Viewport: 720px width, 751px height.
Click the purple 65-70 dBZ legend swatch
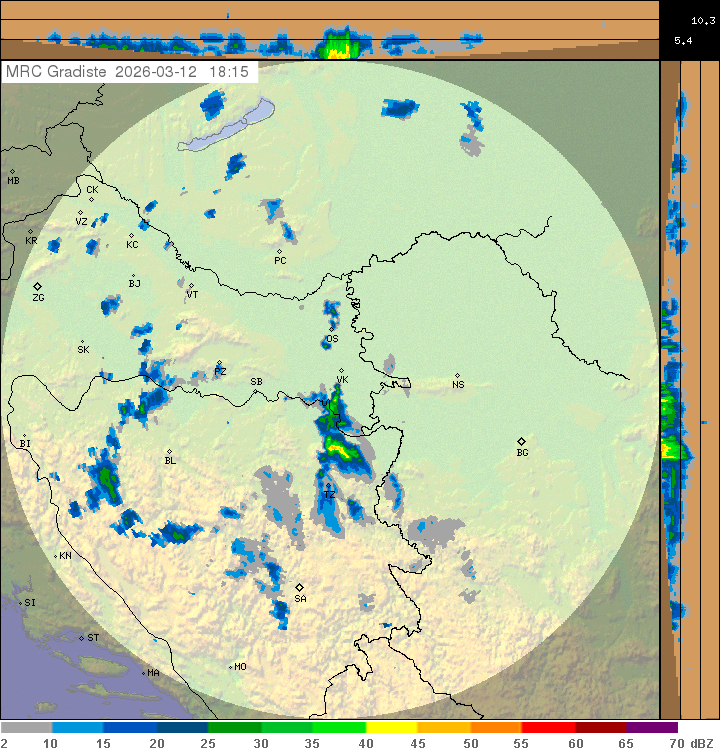coord(652,728)
